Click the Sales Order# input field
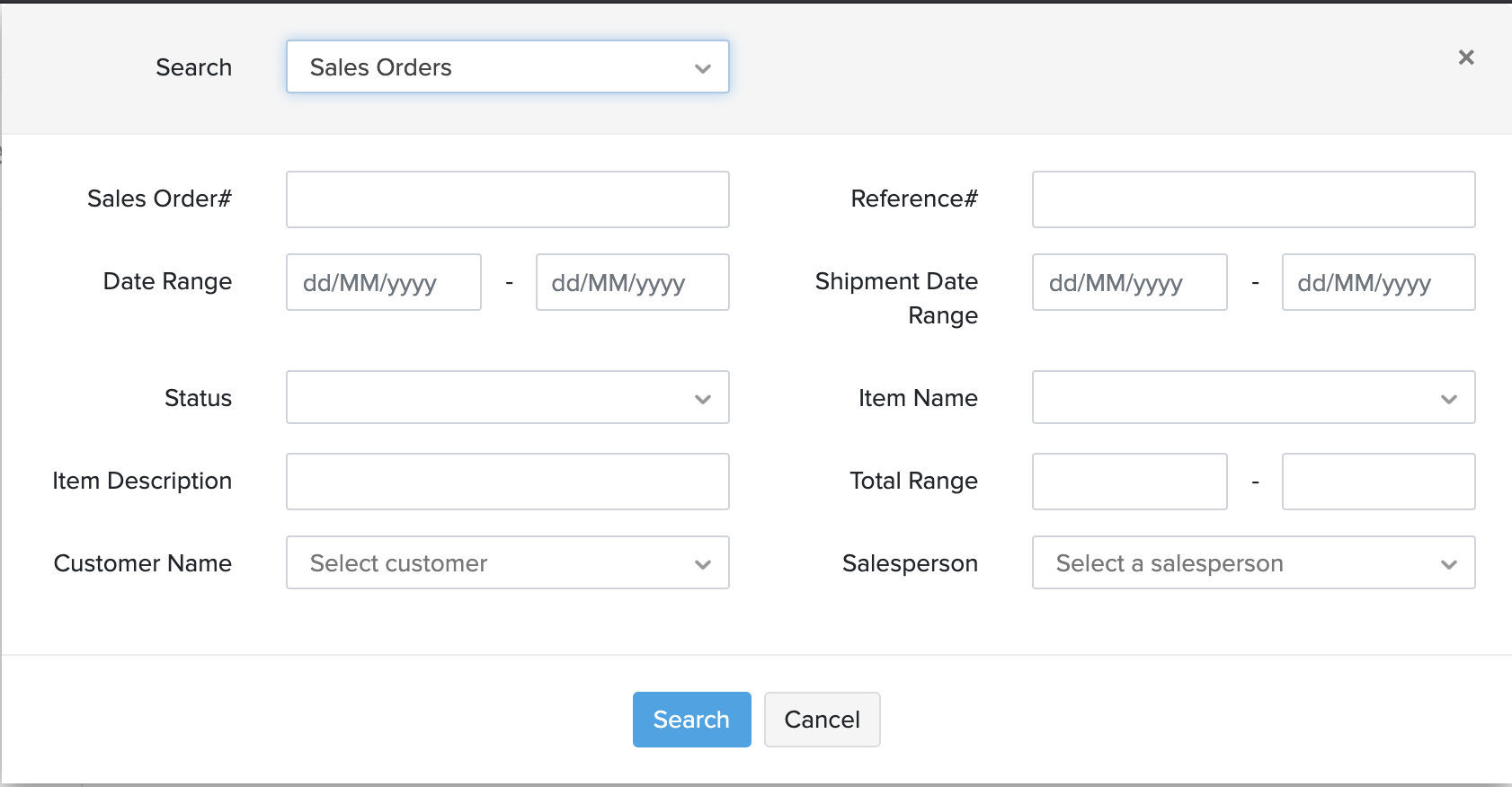Screen dimensions: 1512x787 pos(507,199)
